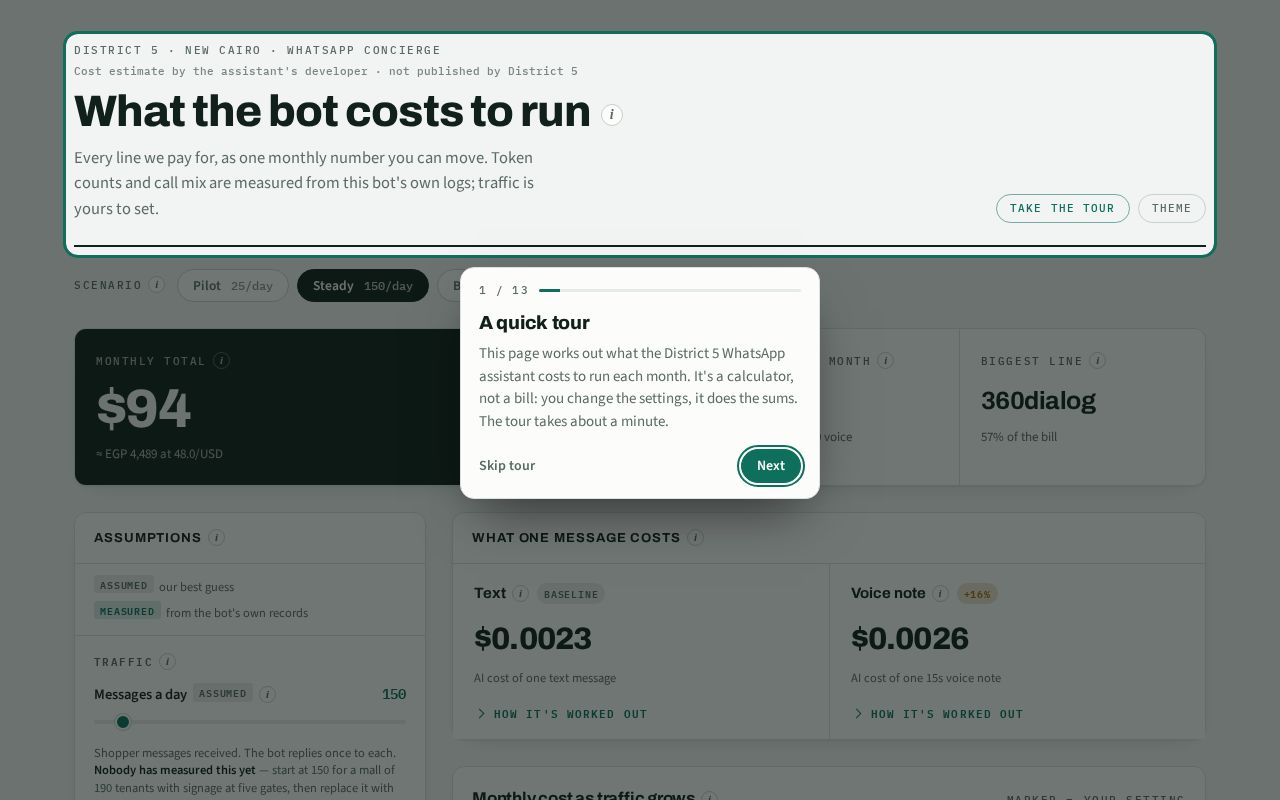Click the +16% badge beside Voice note
This screenshot has height=800, width=1280.
click(977, 594)
